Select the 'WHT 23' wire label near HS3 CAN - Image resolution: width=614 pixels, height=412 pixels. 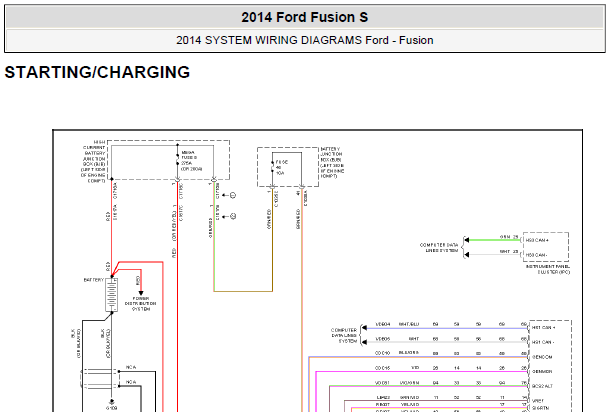pyautogui.click(x=509, y=251)
